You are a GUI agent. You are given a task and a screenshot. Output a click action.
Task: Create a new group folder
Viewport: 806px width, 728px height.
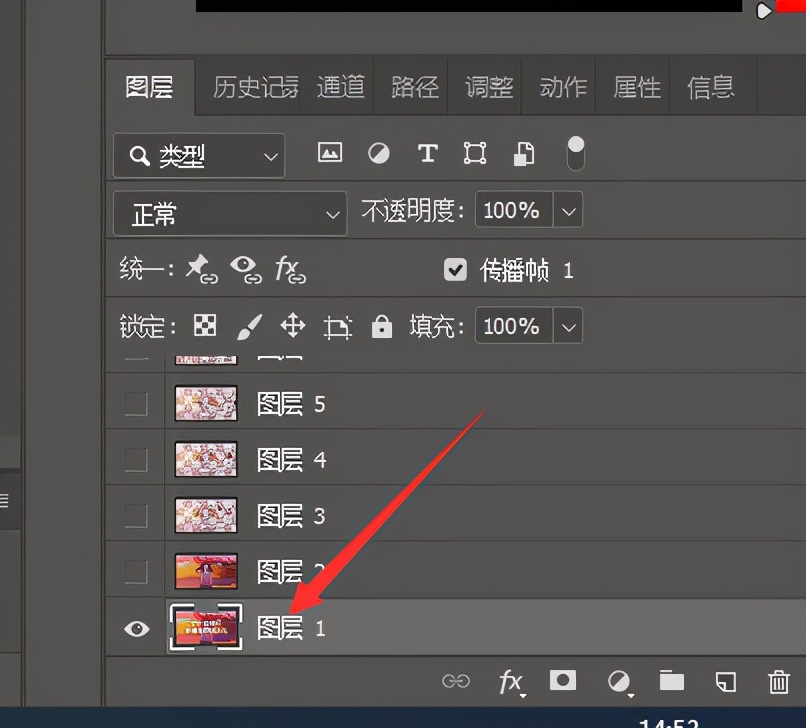tap(671, 681)
